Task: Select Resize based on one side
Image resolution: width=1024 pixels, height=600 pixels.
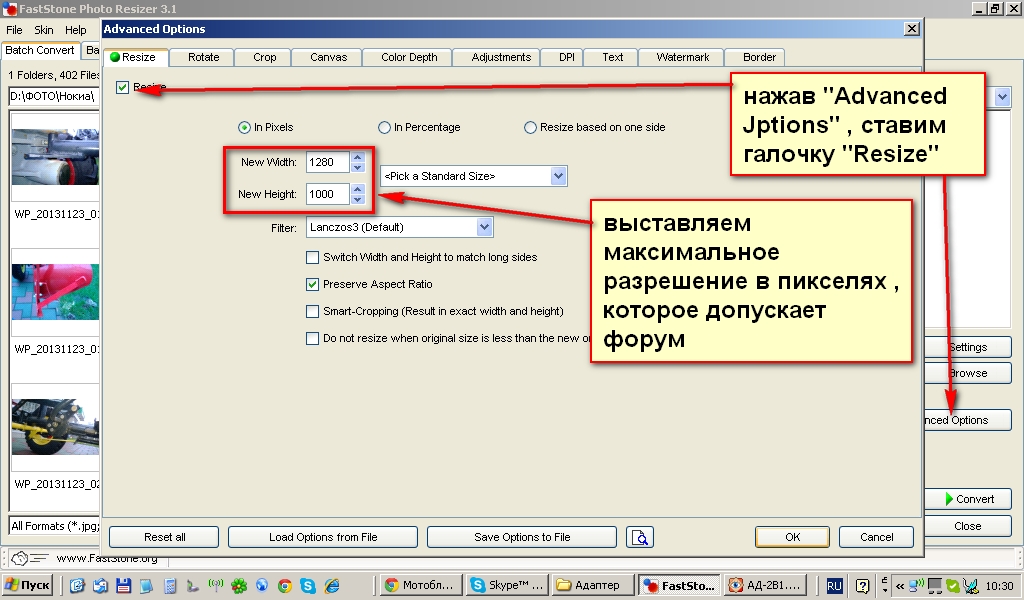Action: point(530,127)
